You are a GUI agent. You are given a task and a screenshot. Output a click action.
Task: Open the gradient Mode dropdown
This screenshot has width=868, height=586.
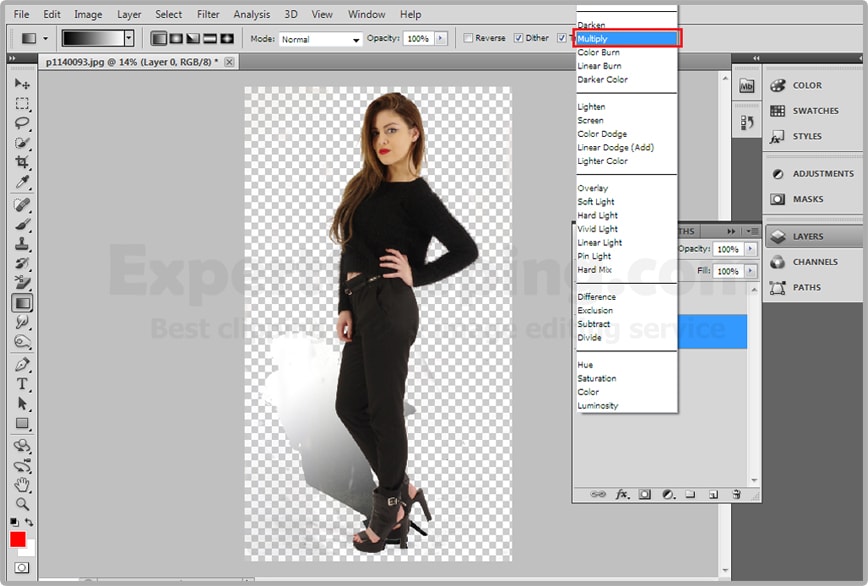click(320, 39)
